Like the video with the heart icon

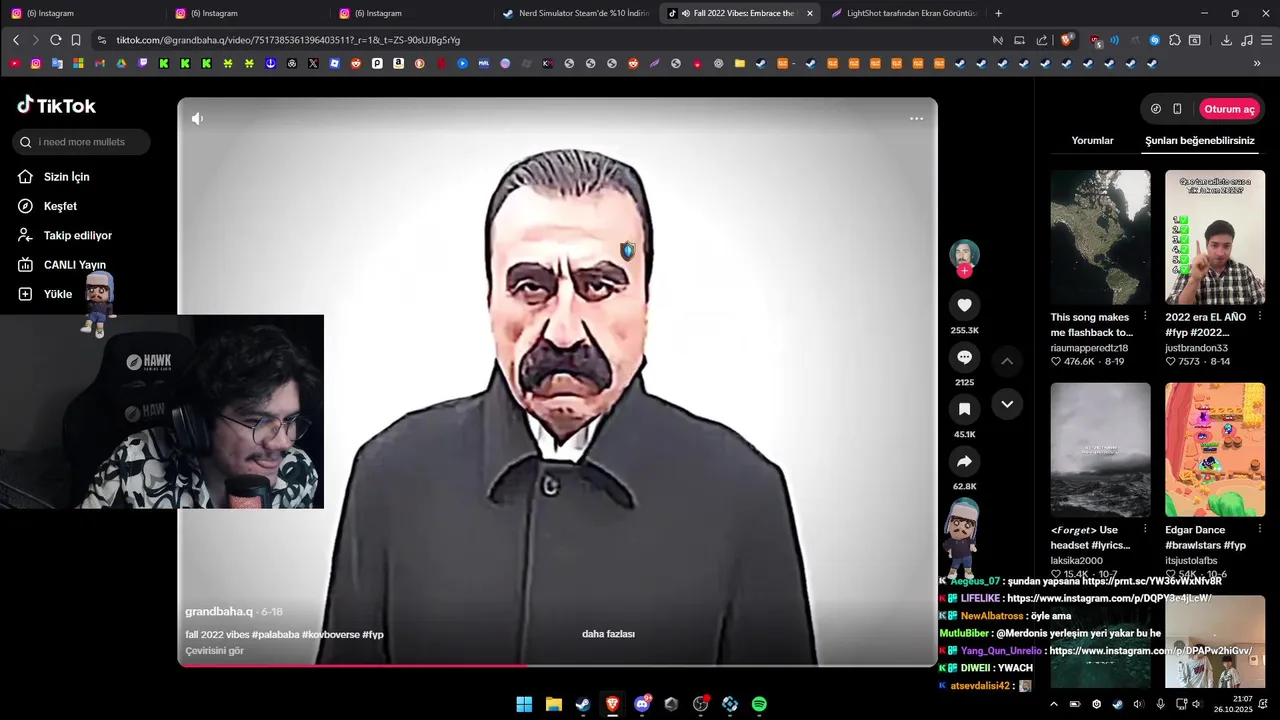(964, 305)
